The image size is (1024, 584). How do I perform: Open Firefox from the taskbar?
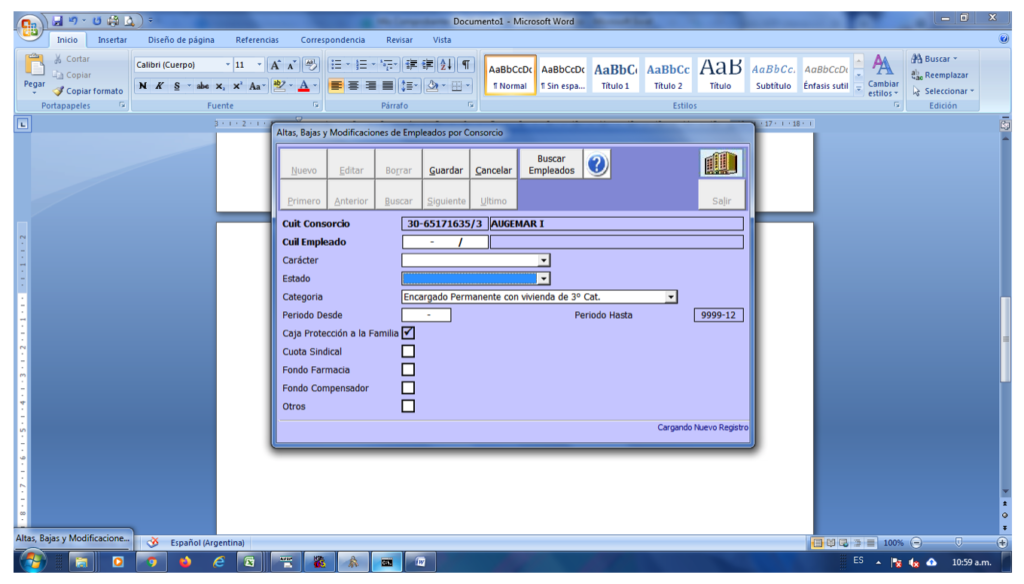click(185, 562)
